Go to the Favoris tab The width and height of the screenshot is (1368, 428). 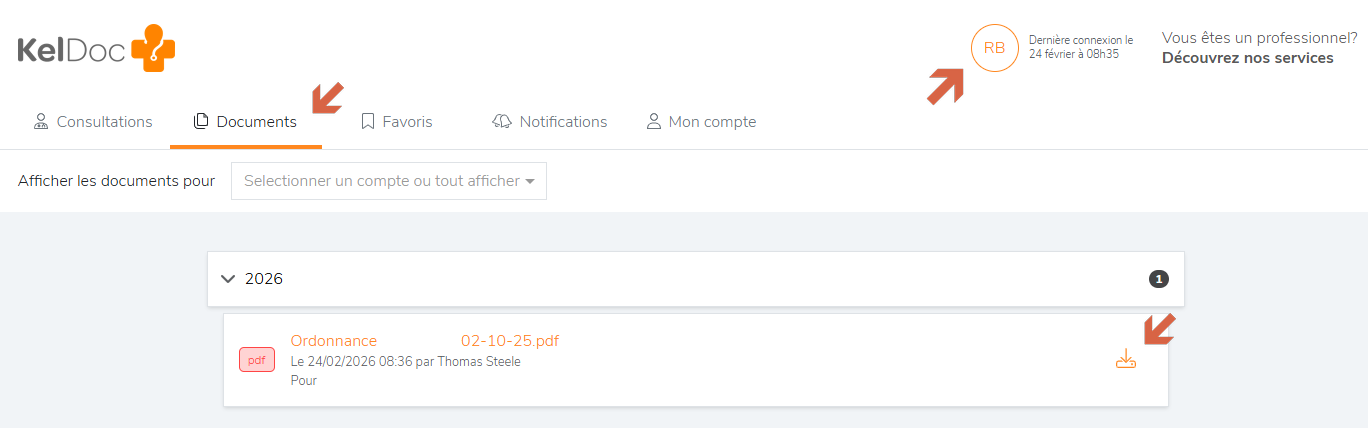click(x=407, y=122)
